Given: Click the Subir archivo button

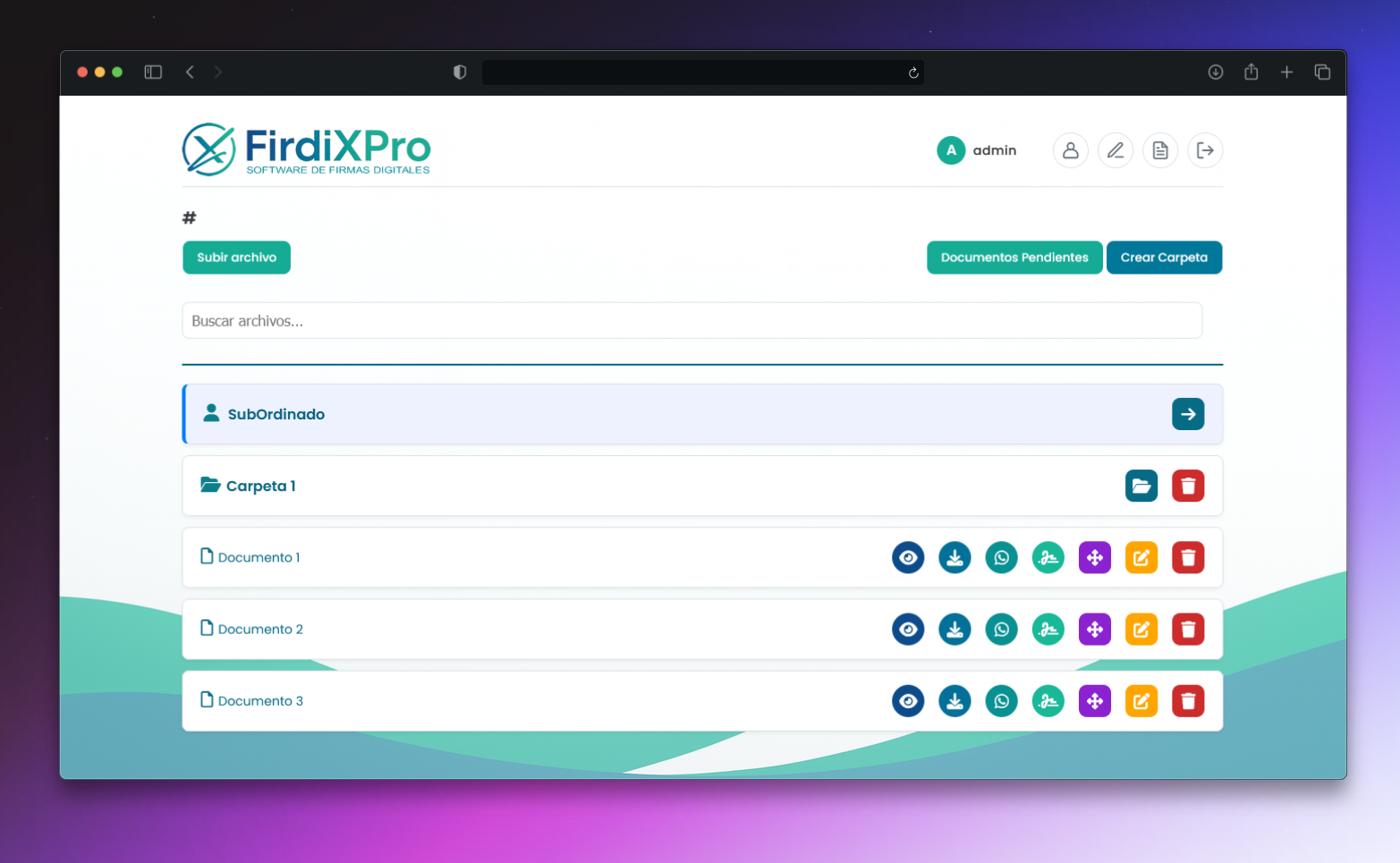Looking at the screenshot, I should [236, 258].
